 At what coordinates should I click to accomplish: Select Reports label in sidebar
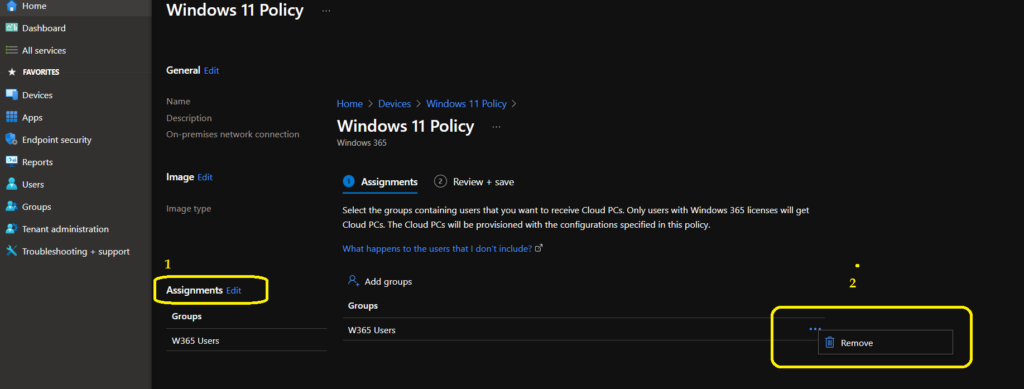pyautogui.click(x=37, y=162)
